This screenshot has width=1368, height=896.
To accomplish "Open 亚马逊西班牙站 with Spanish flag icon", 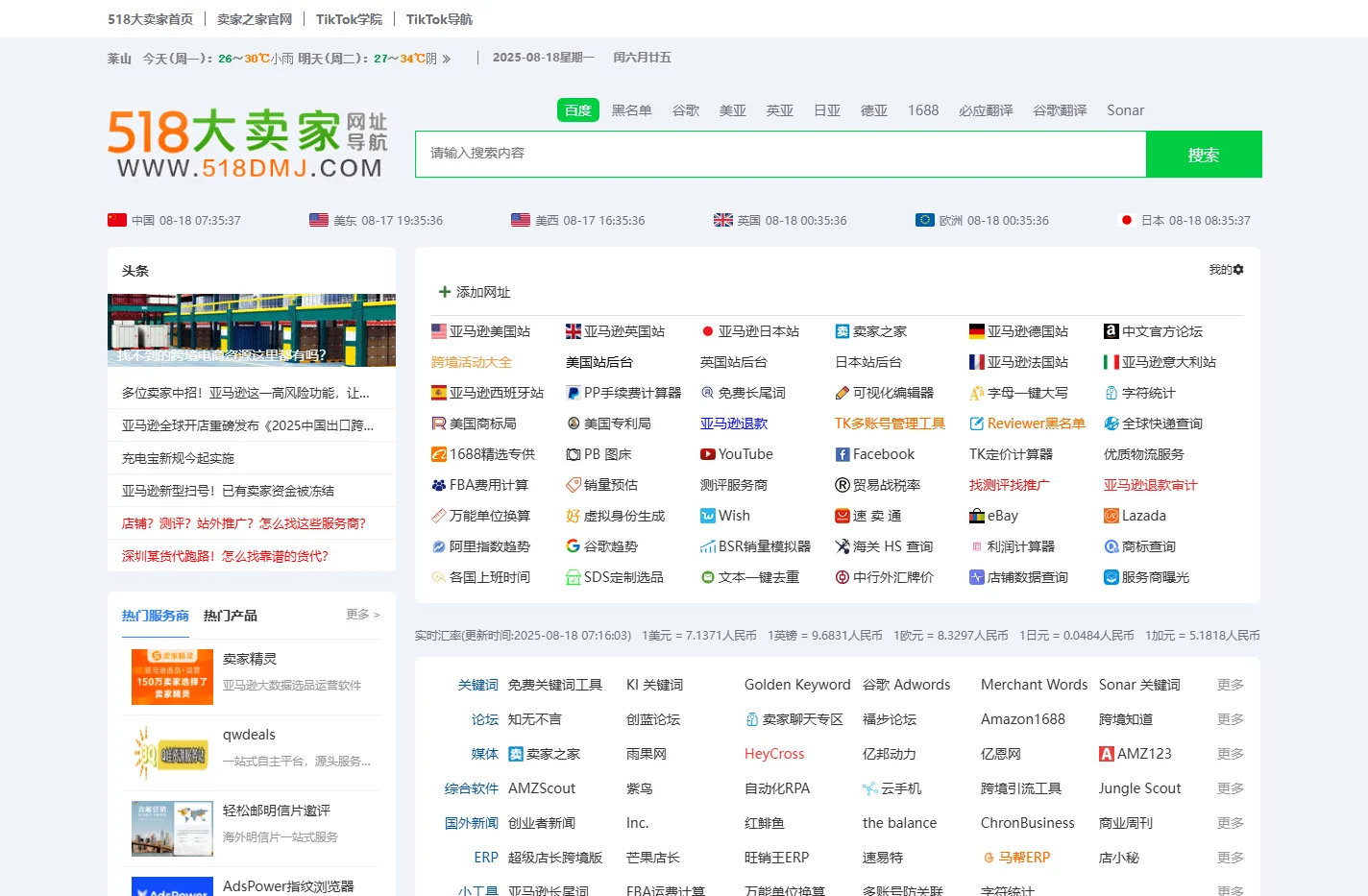I will (487, 393).
